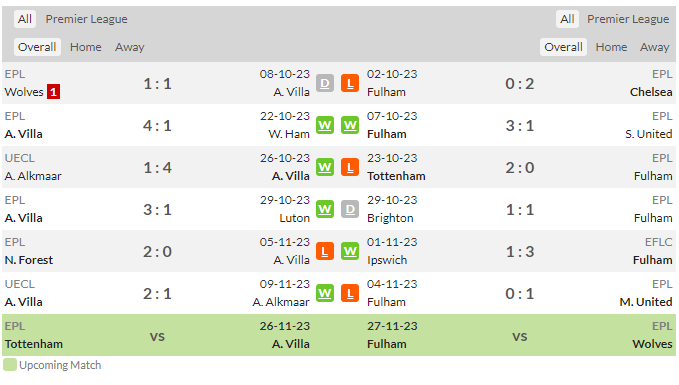Image resolution: width=679 pixels, height=385 pixels.
Task: Switch right table to Away matches
Action: tap(654, 47)
